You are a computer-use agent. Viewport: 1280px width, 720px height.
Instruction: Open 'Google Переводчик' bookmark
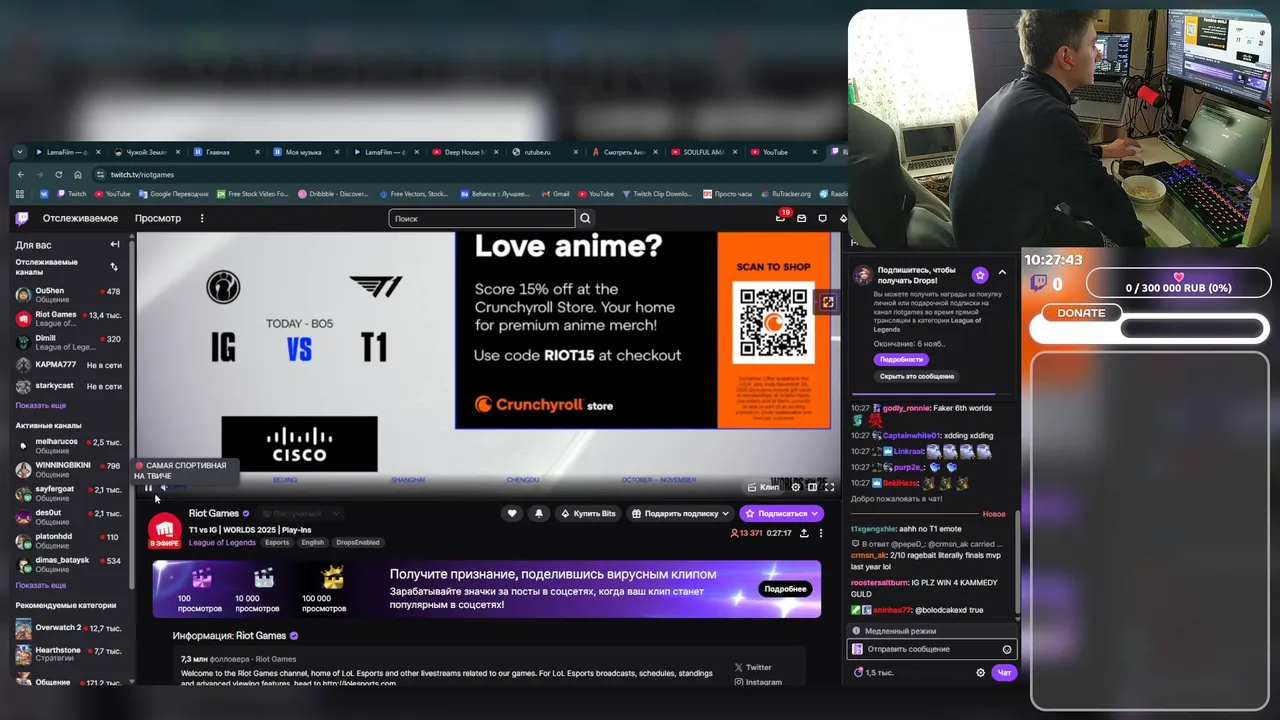(173, 194)
